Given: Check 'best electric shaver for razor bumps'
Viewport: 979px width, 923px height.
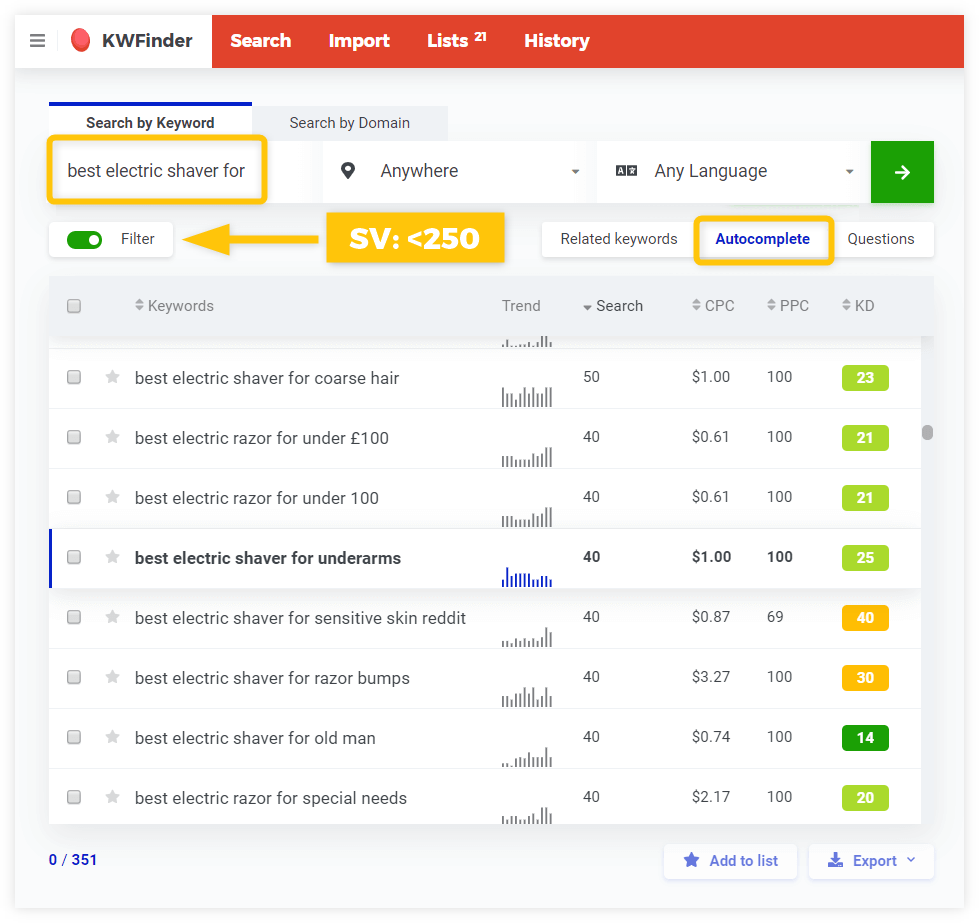Looking at the screenshot, I should pyautogui.click(x=74, y=677).
